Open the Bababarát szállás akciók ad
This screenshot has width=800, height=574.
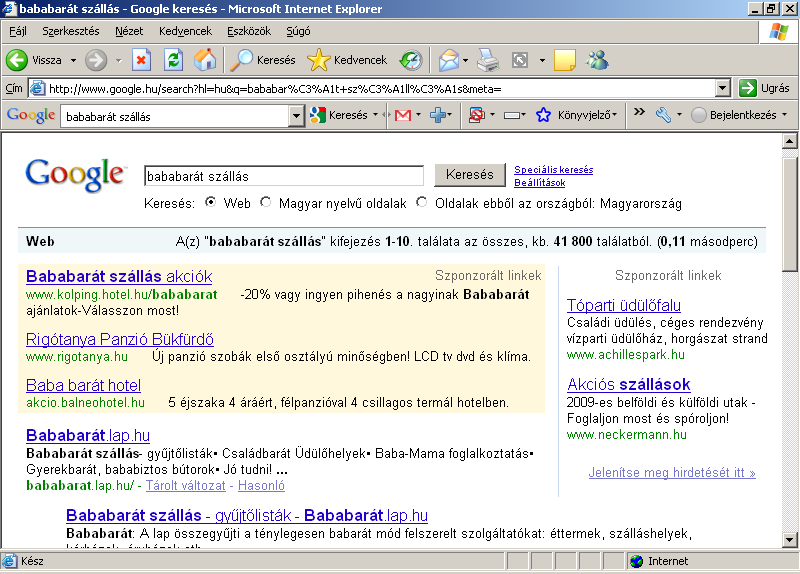[x=119, y=276]
